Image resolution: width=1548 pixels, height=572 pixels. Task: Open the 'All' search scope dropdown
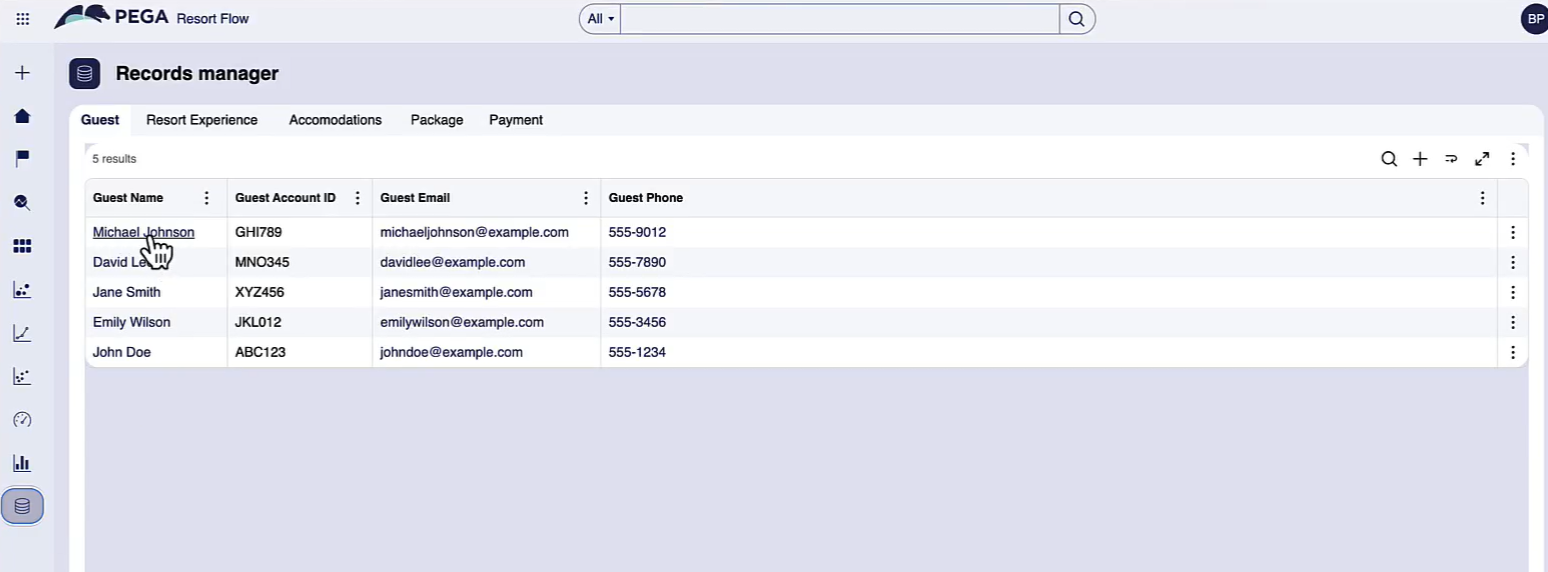click(600, 19)
